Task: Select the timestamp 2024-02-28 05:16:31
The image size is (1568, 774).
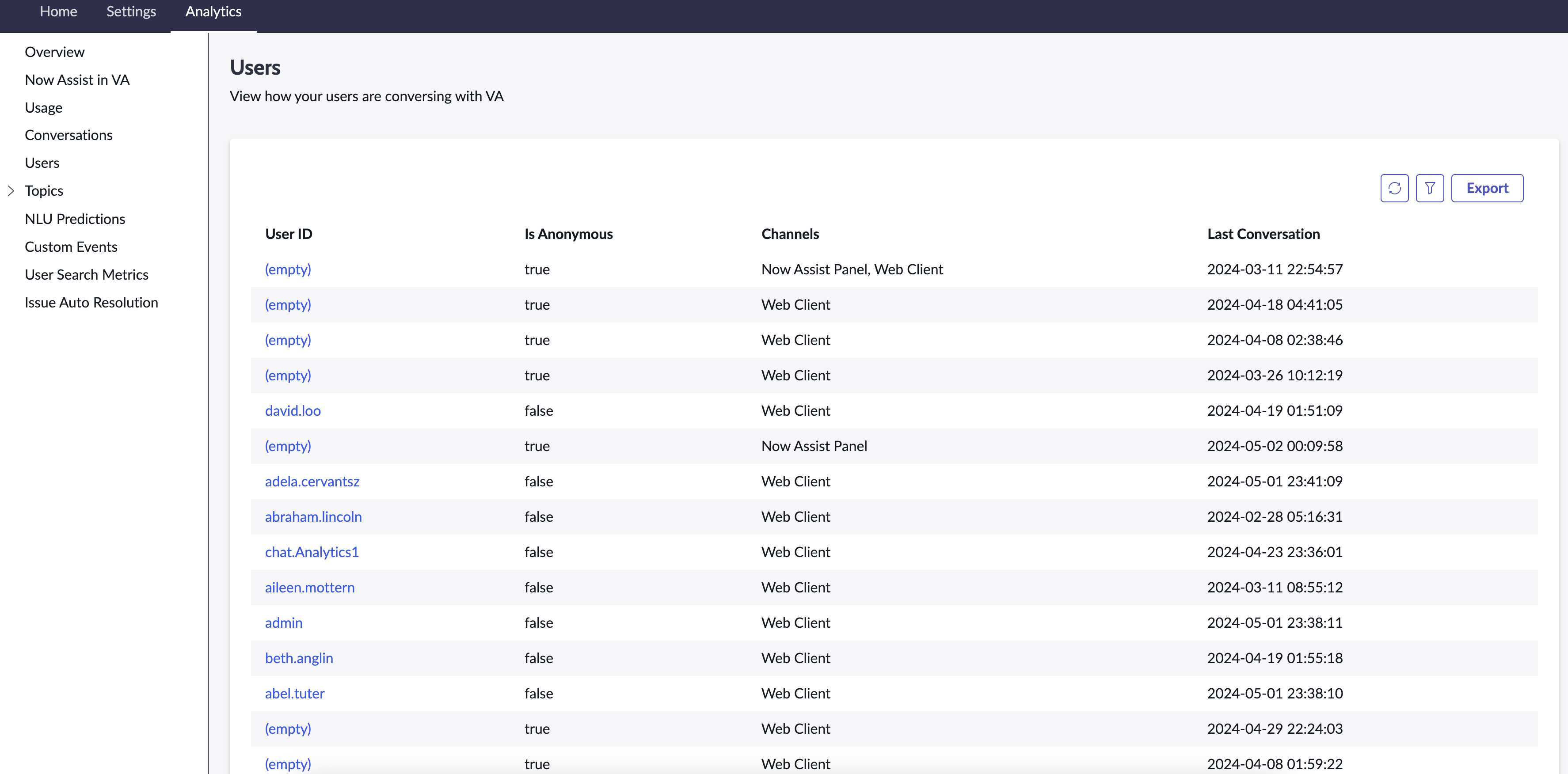Action: tap(1275, 516)
